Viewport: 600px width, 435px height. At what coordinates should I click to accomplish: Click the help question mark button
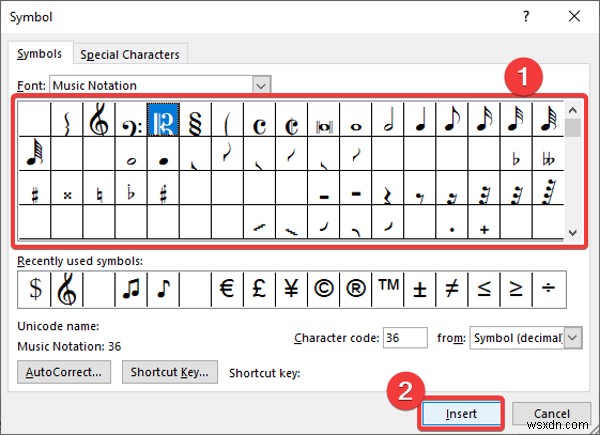pos(526,16)
